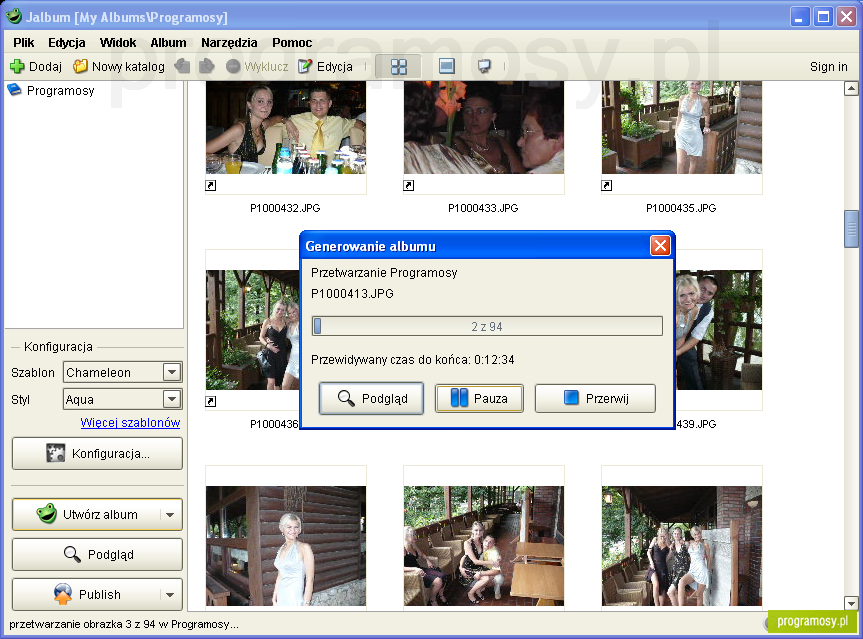863x639 pixels.
Task: Click the green plus Dodaj icon
Action: (17, 67)
